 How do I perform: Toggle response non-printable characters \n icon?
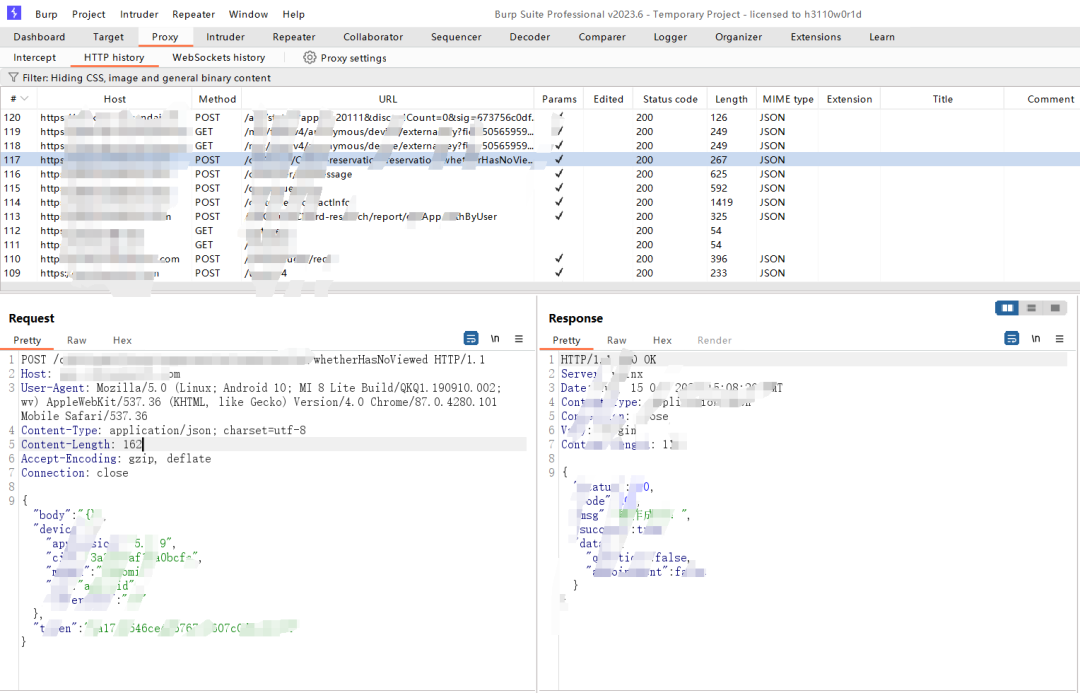(1035, 338)
